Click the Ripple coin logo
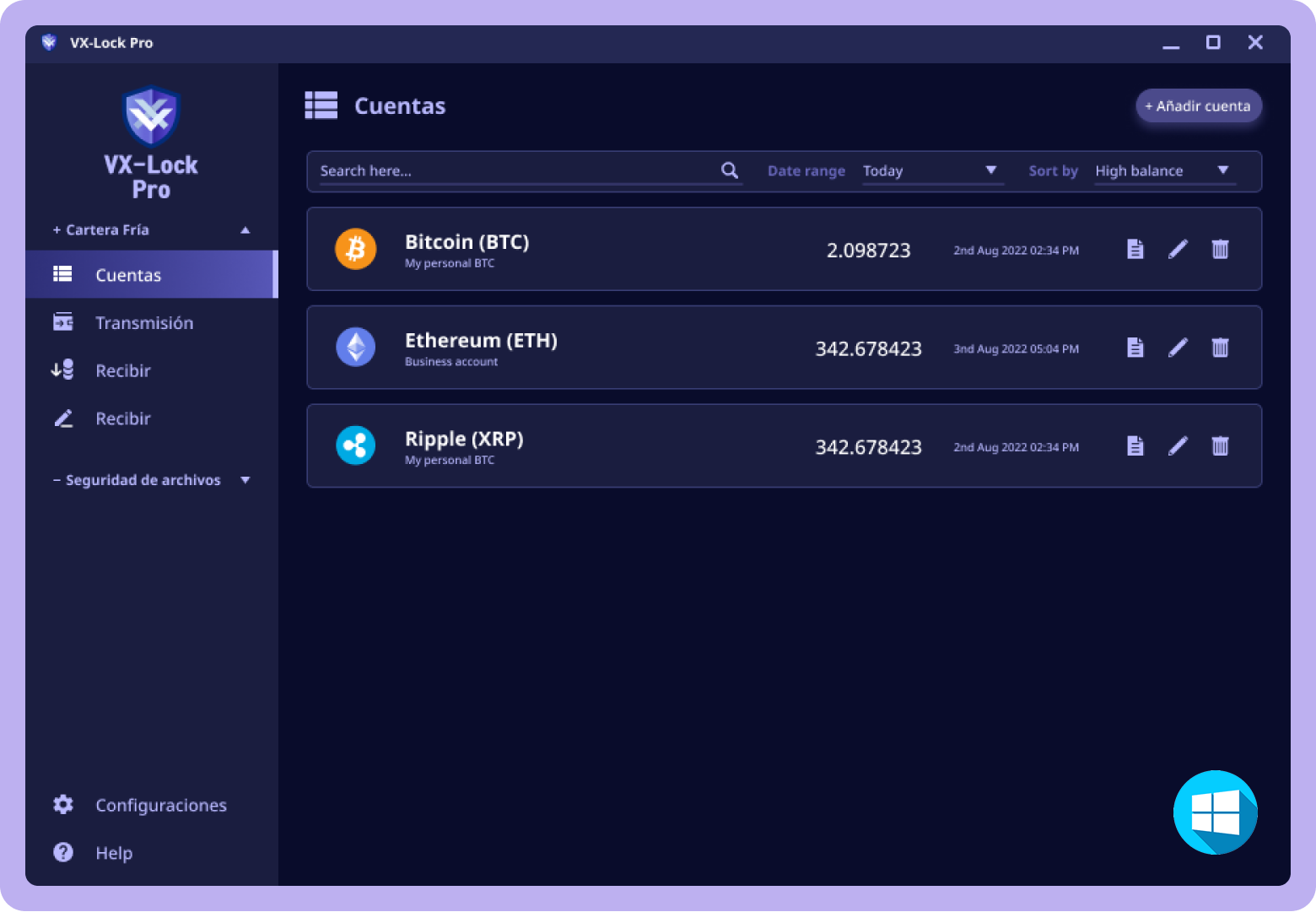This screenshot has height=912, width=1316. [356, 445]
